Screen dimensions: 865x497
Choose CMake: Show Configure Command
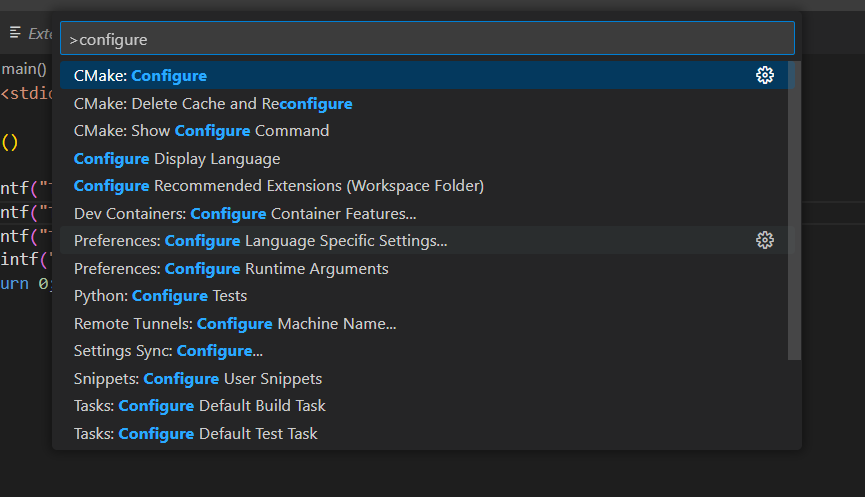pos(427,131)
